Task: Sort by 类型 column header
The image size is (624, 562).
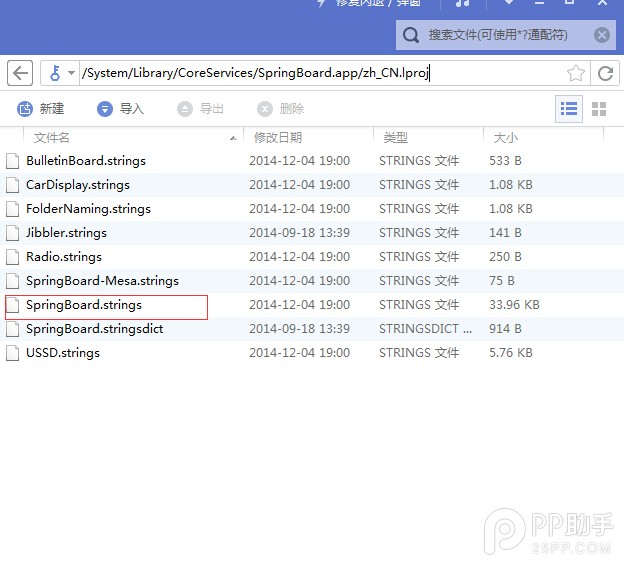Action: 429,138
